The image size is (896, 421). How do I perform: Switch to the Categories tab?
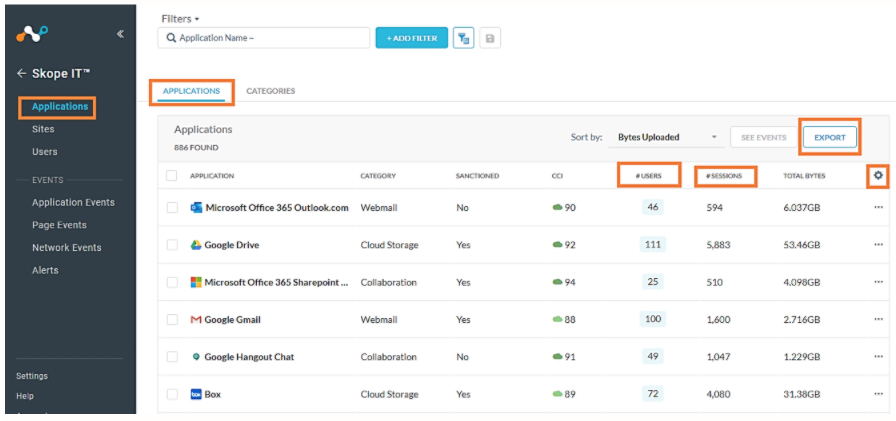pyautogui.click(x=270, y=91)
